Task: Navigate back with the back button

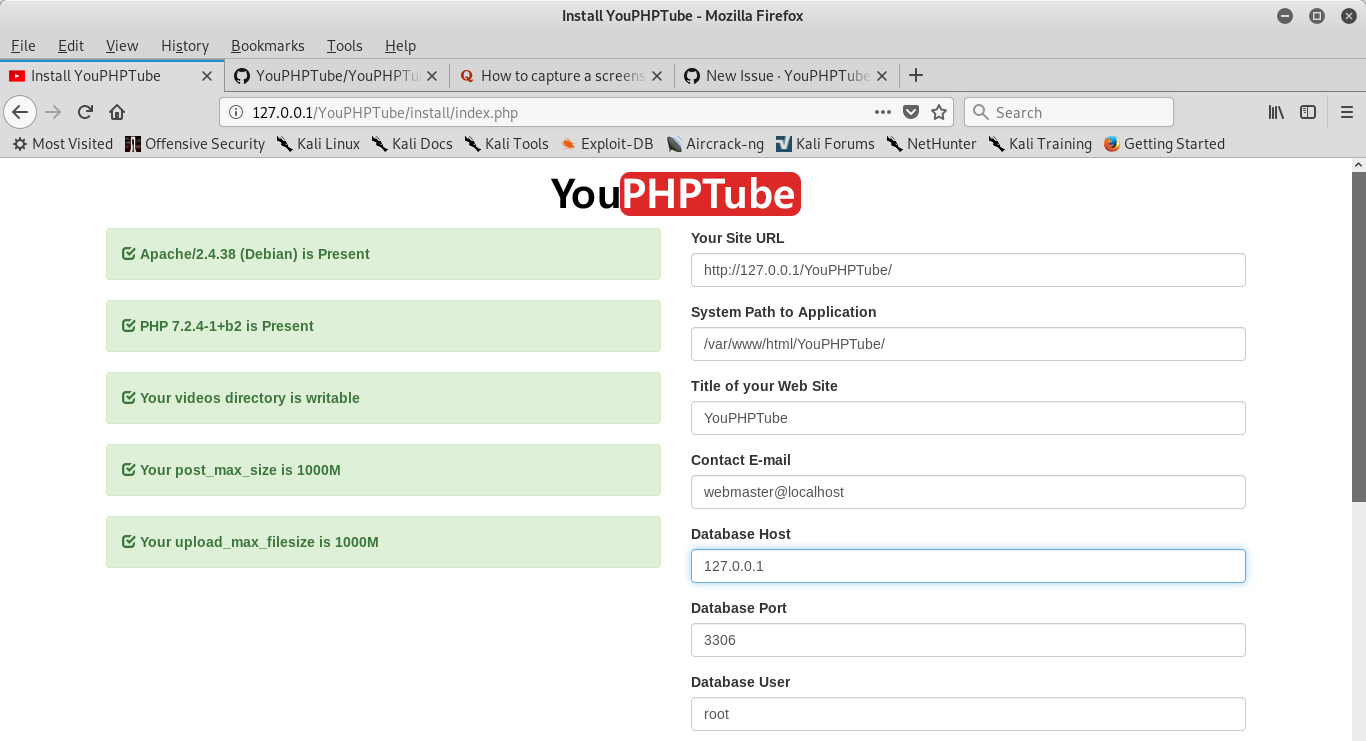Action: coord(20,112)
